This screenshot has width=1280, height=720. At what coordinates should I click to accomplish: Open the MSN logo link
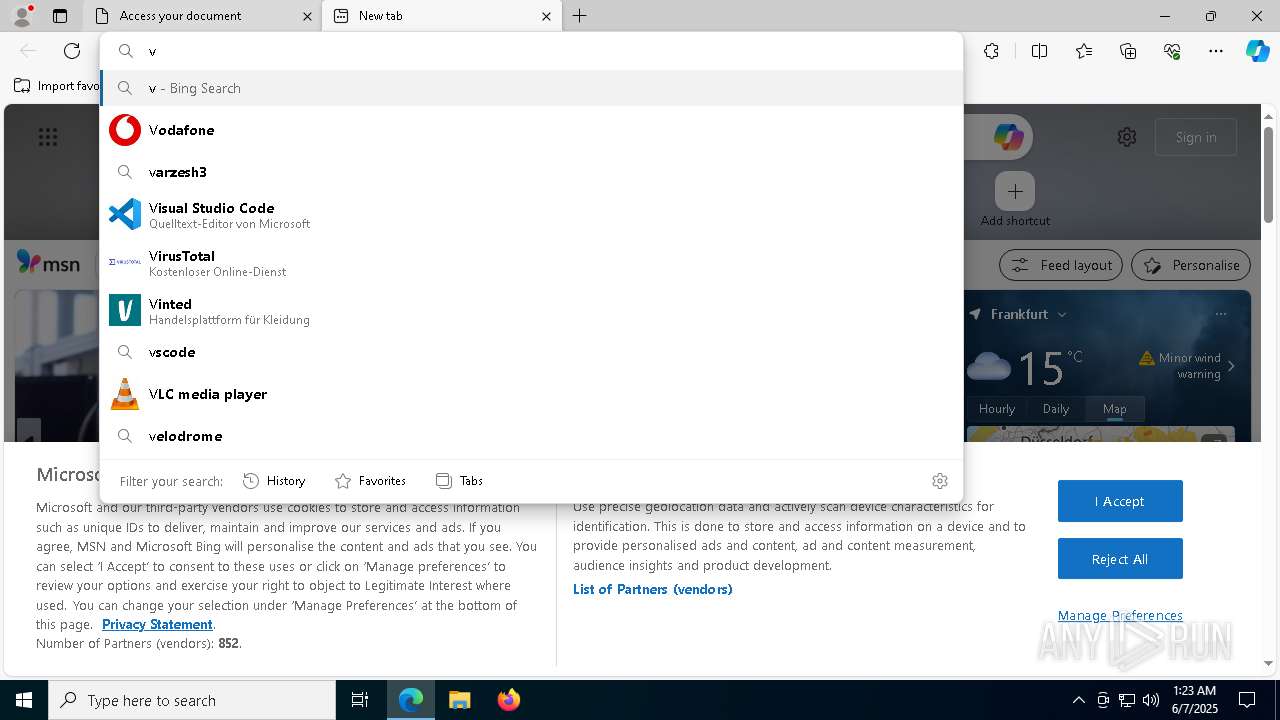tap(48, 263)
